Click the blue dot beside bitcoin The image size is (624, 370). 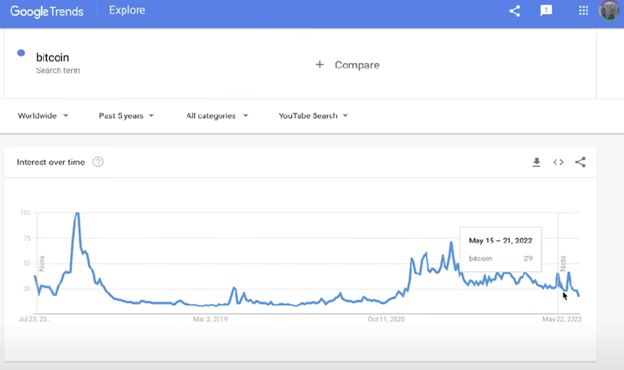(21, 53)
